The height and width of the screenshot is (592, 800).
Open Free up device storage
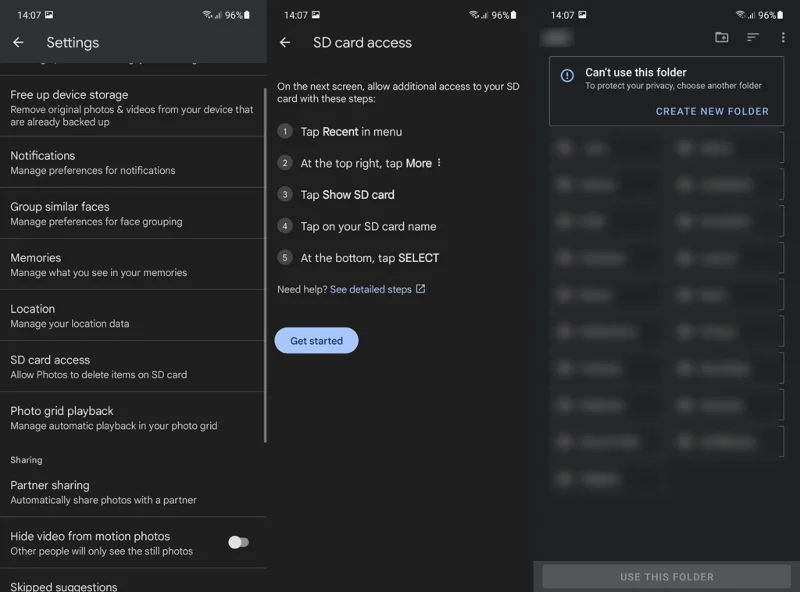coord(133,108)
